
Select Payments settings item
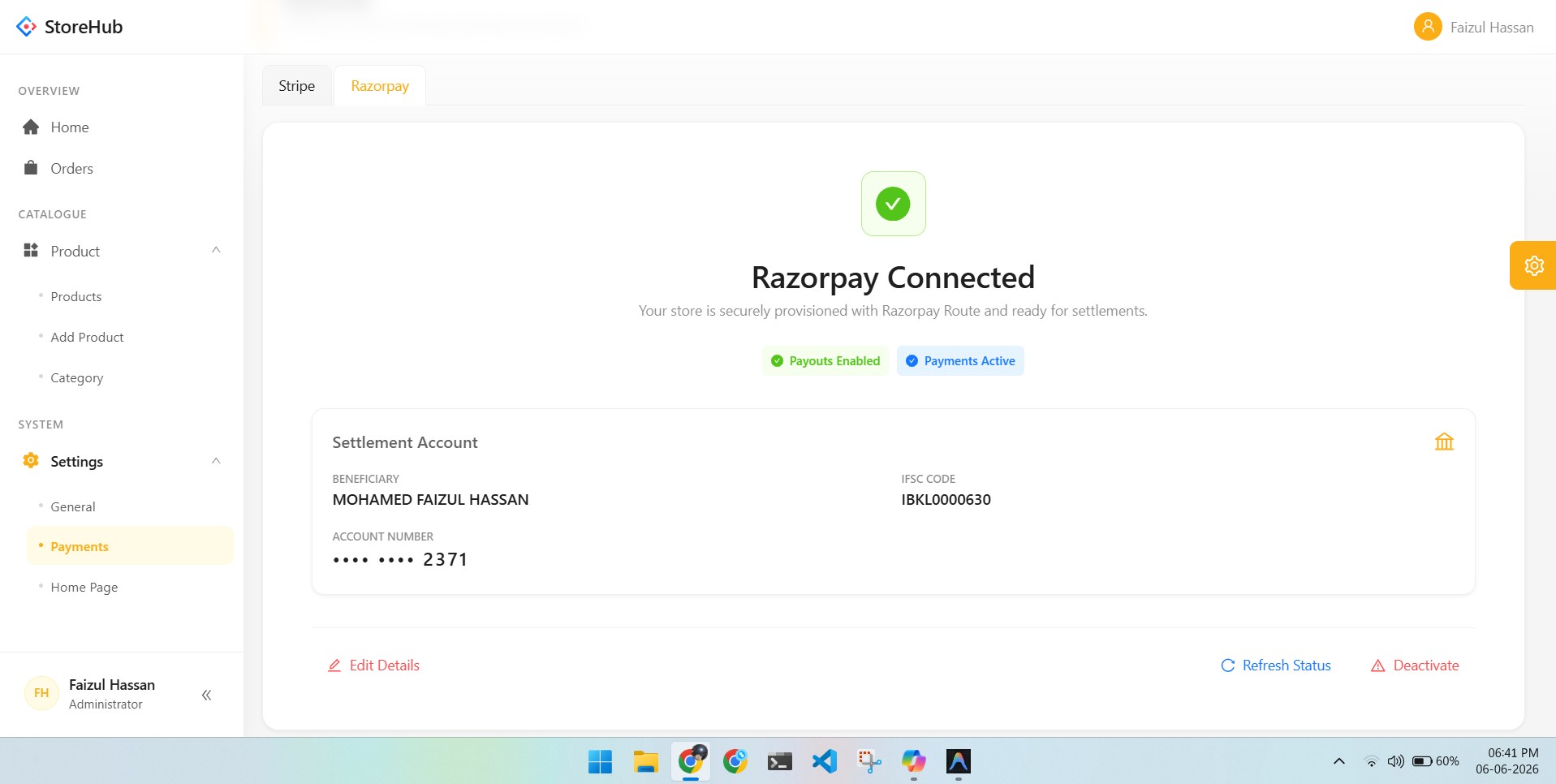(130, 546)
